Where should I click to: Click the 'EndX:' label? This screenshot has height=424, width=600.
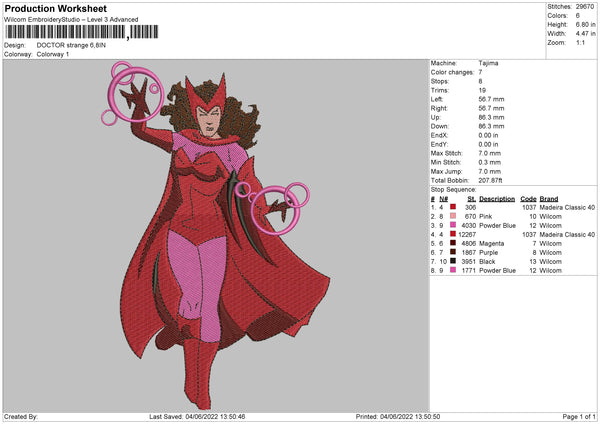(439, 135)
